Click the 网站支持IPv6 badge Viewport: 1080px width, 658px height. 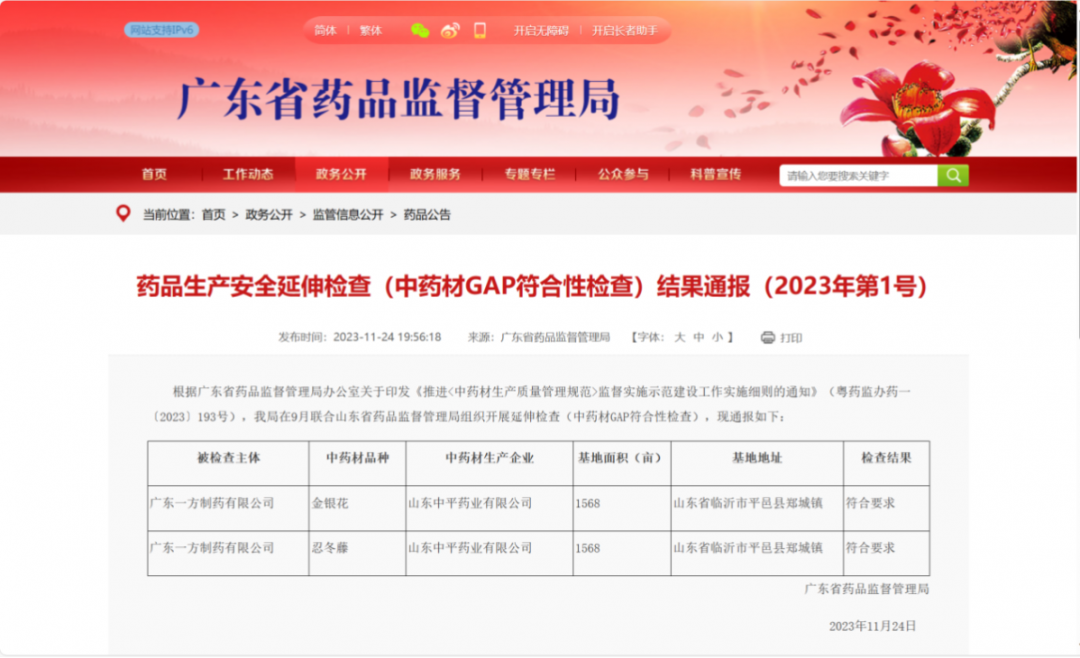(161, 30)
